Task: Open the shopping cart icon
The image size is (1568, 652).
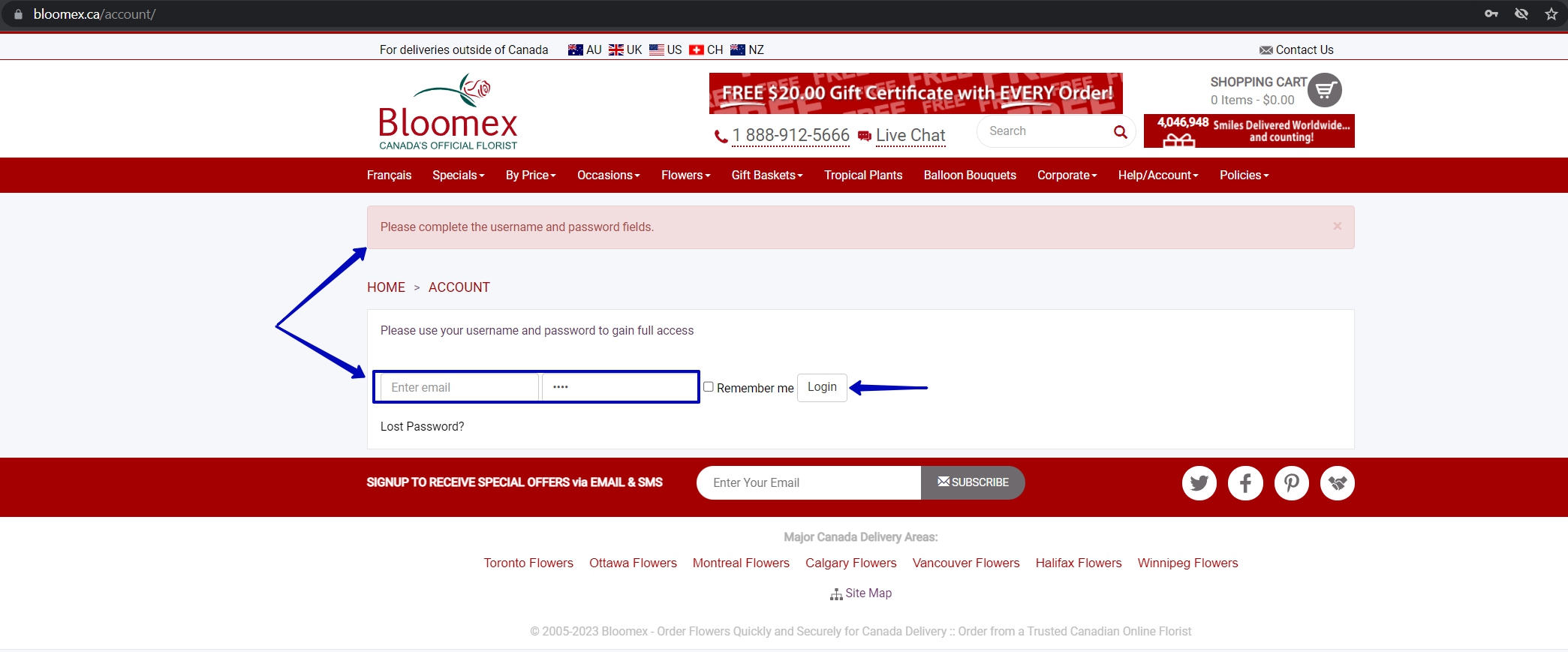Action: (x=1325, y=90)
